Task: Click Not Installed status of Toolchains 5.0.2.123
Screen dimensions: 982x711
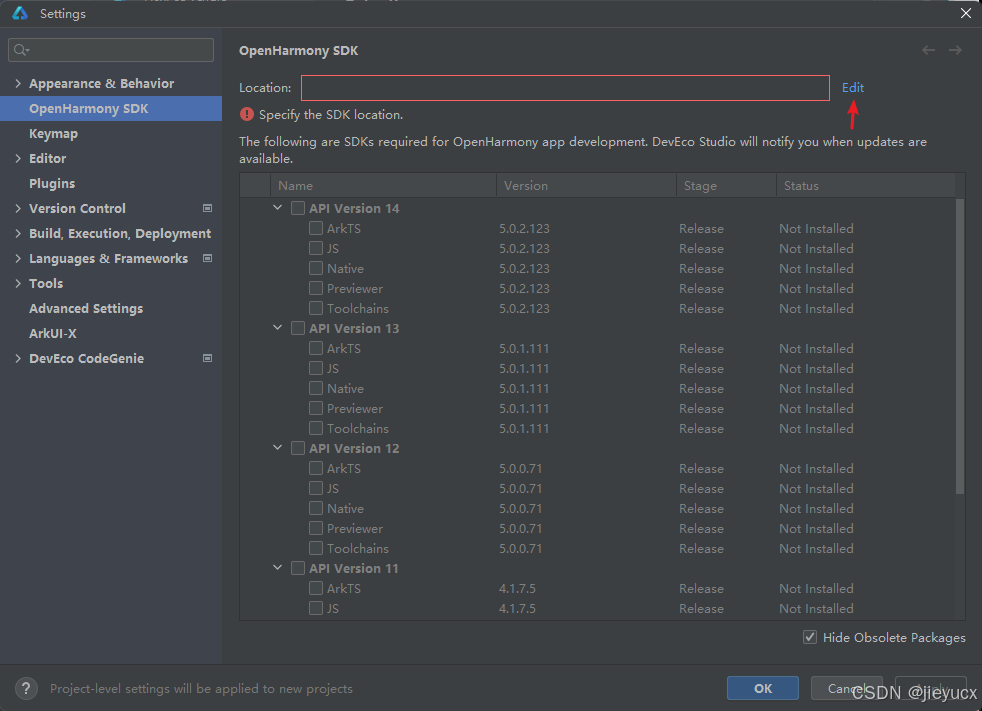Action: point(816,308)
